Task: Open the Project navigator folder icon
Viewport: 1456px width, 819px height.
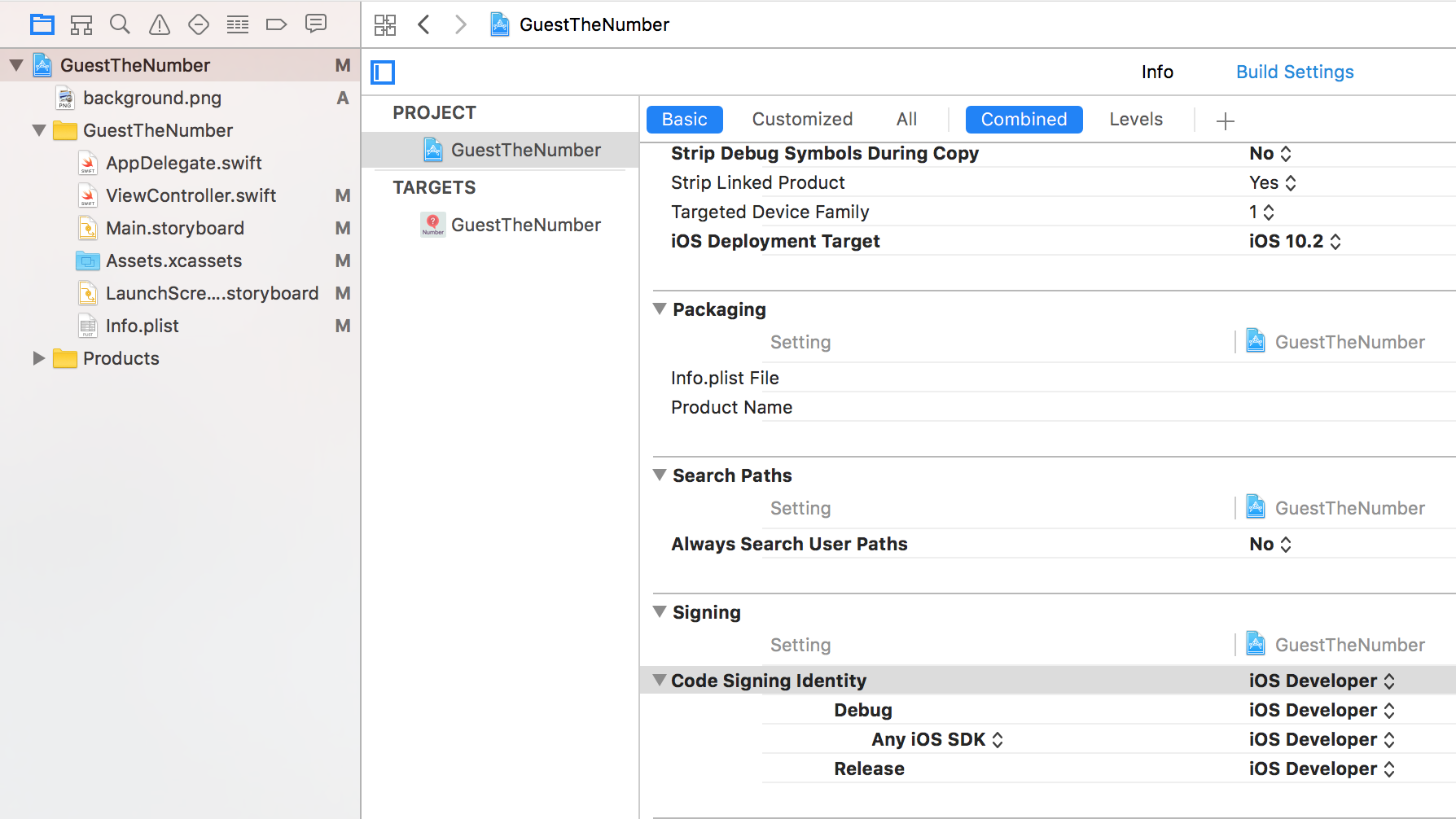Action: [42, 24]
